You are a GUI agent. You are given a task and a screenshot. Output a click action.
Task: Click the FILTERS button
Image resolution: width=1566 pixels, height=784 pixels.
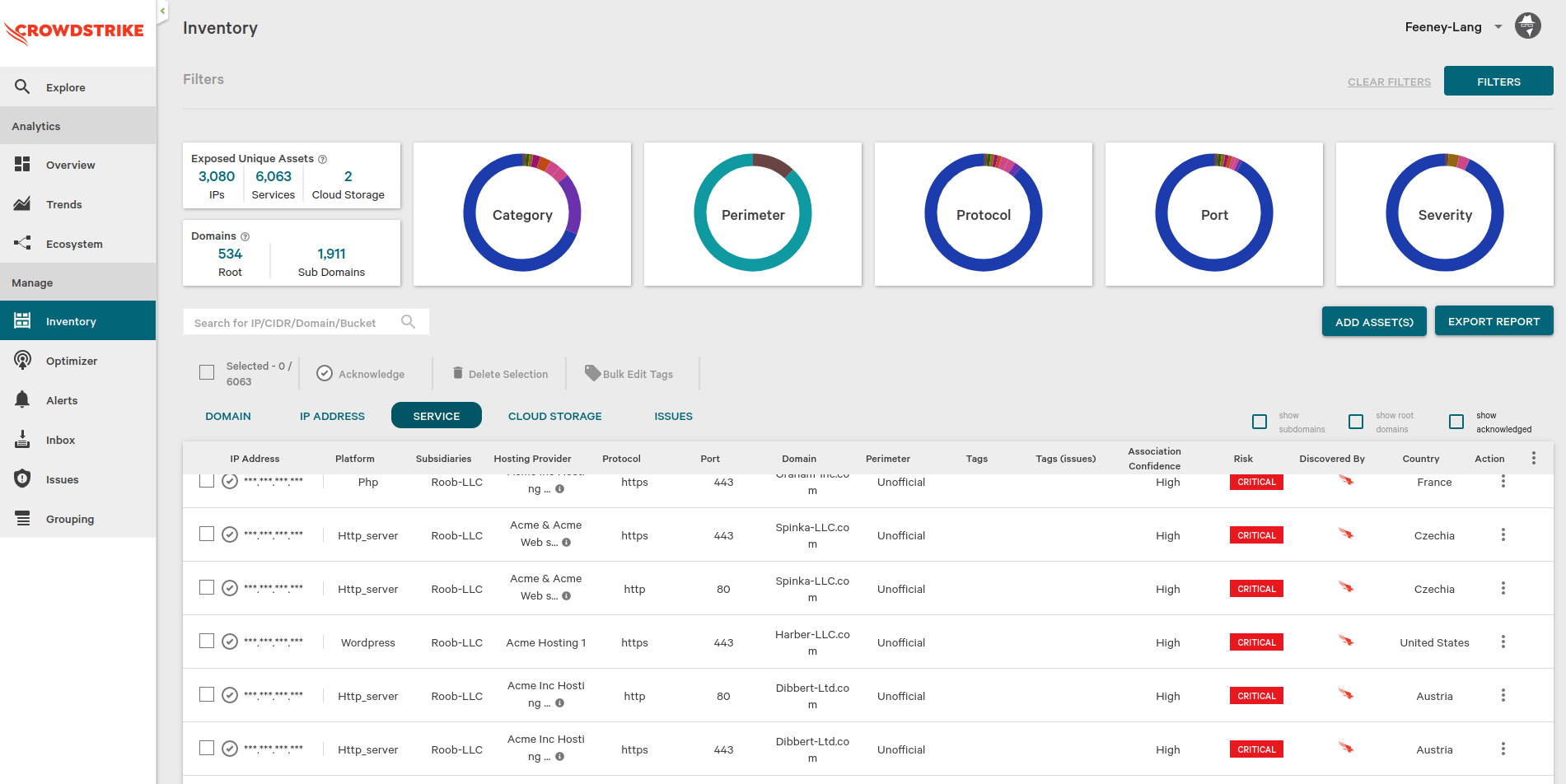pos(1498,81)
